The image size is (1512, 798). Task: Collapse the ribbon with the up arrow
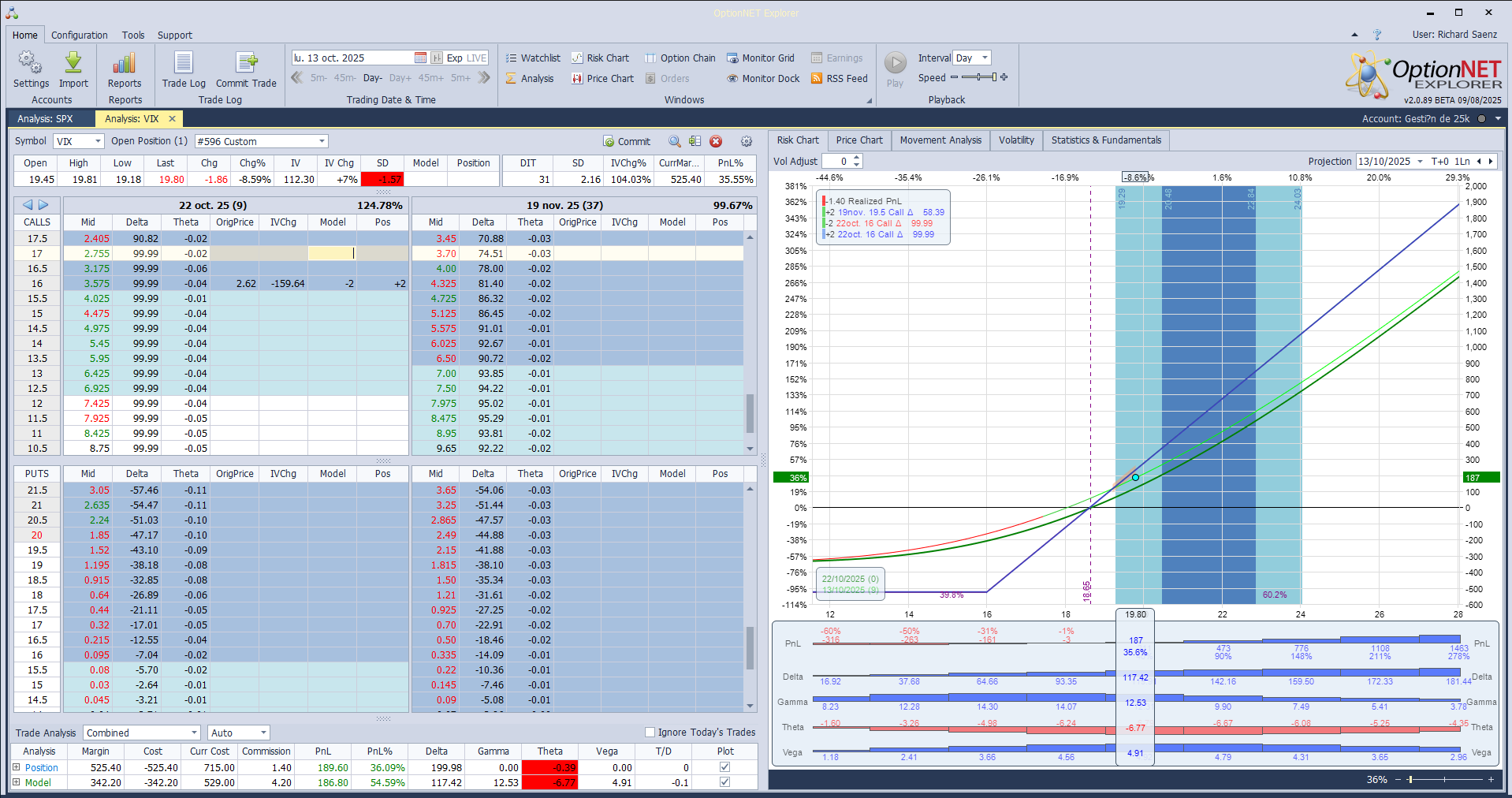tap(1354, 35)
